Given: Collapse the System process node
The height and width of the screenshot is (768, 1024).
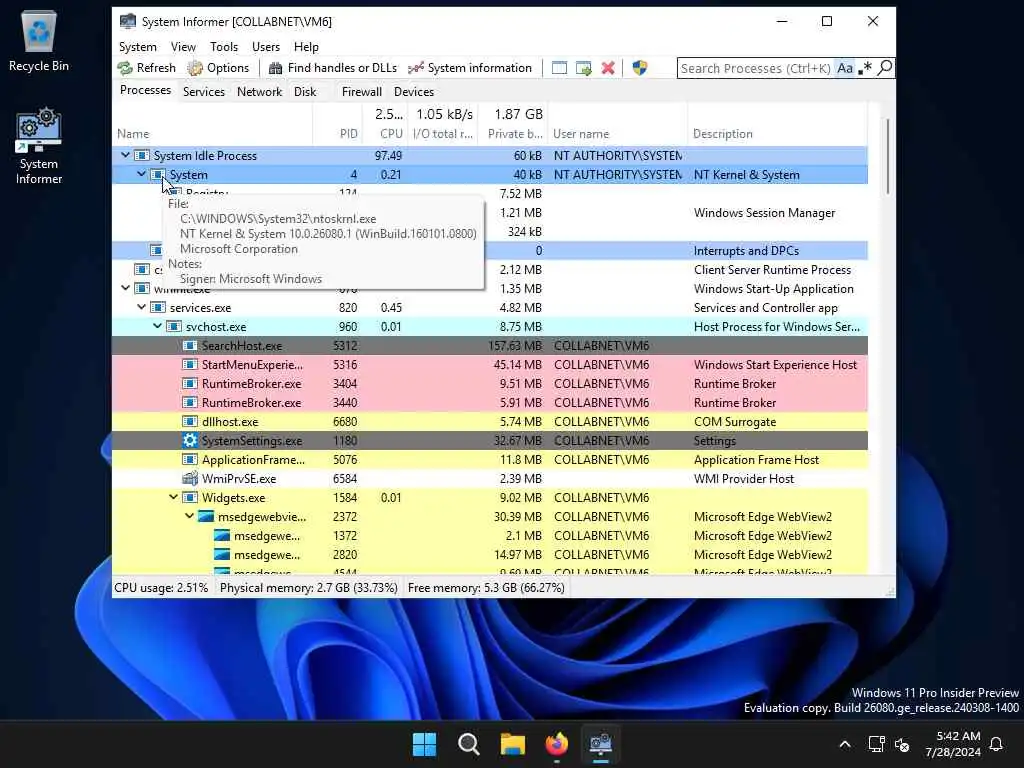Looking at the screenshot, I should [x=141, y=174].
